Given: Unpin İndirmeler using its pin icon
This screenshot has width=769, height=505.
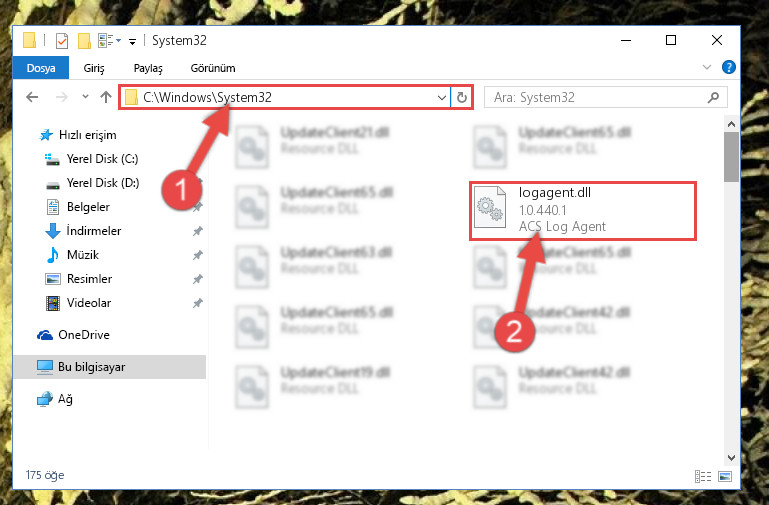Looking at the screenshot, I should [198, 231].
